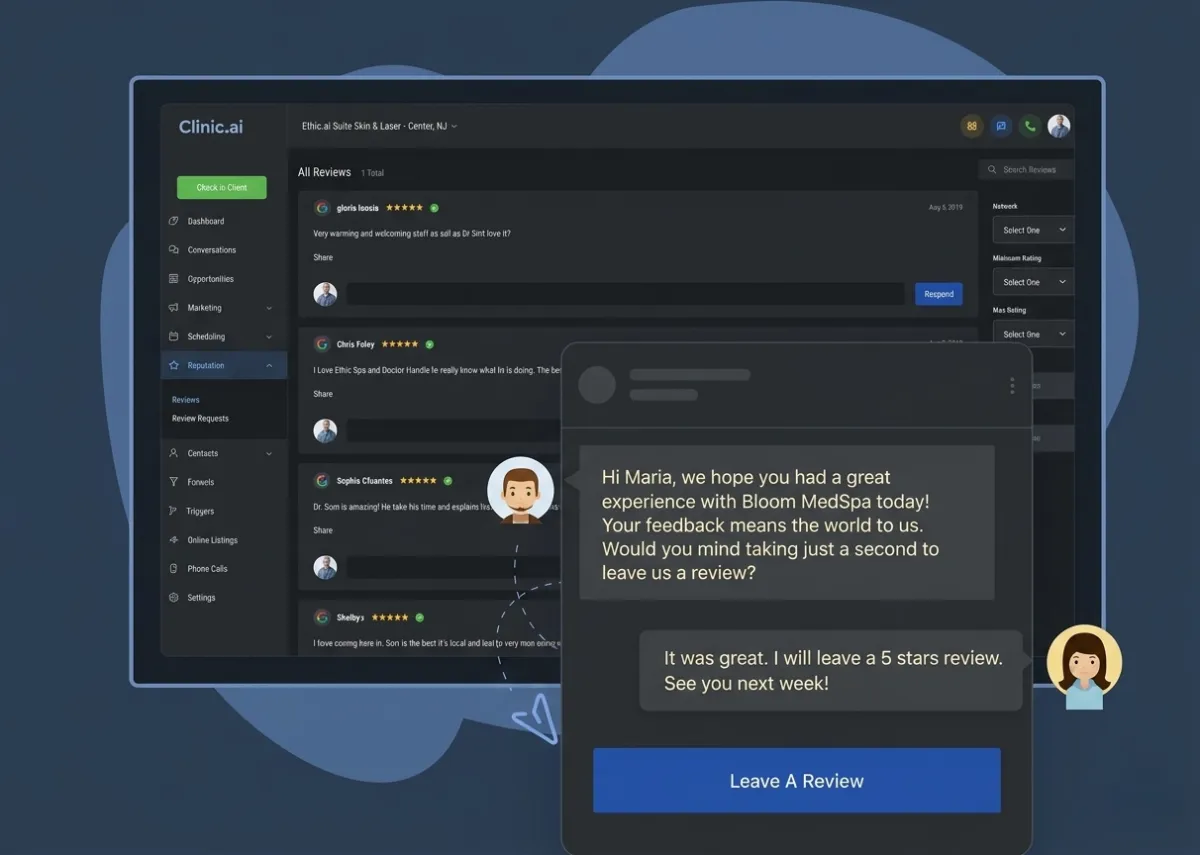Click the blue Respond button

point(939,294)
